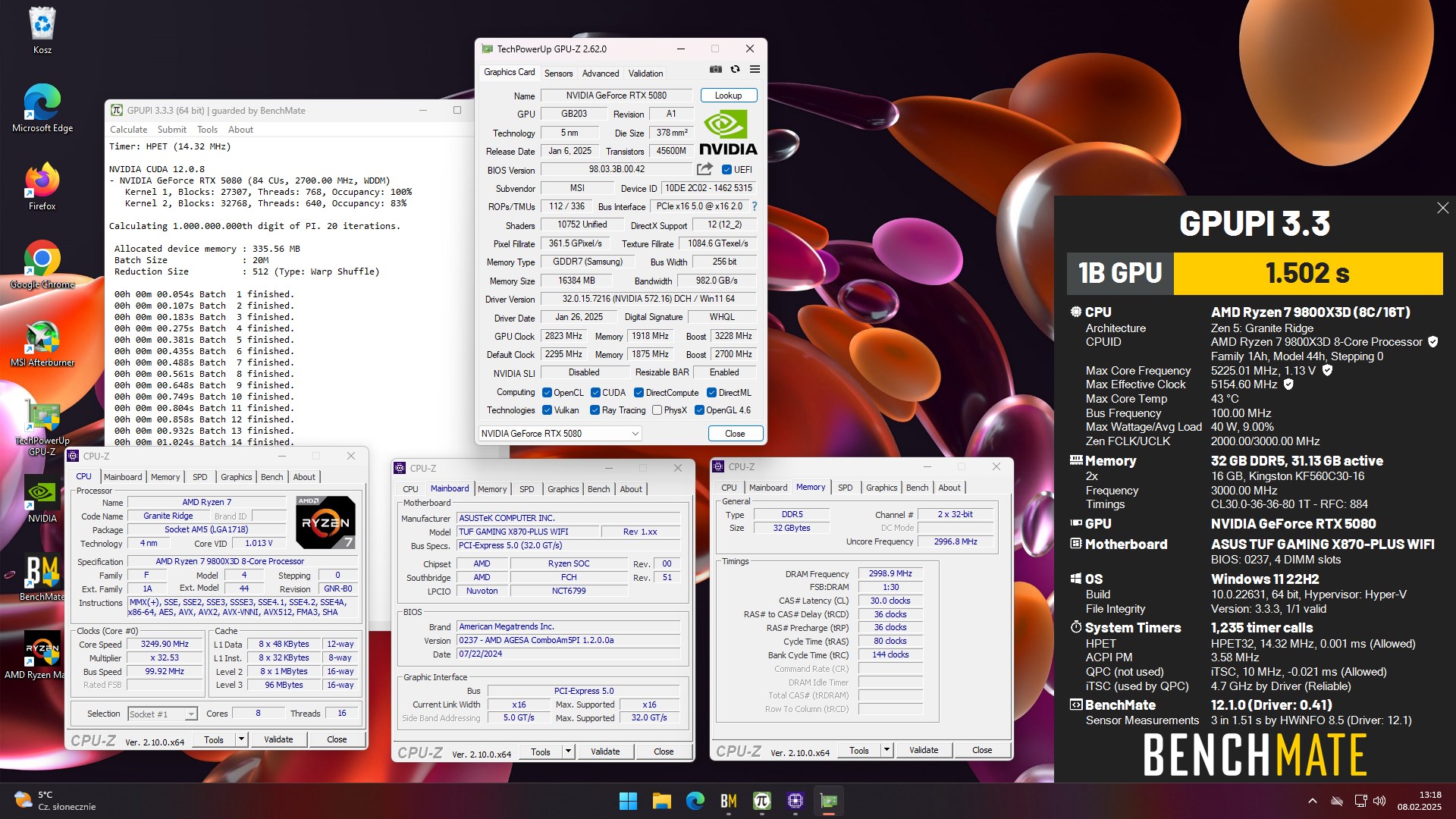Open the Tools menu in GPUPI
1456x819 pixels.
207,130
